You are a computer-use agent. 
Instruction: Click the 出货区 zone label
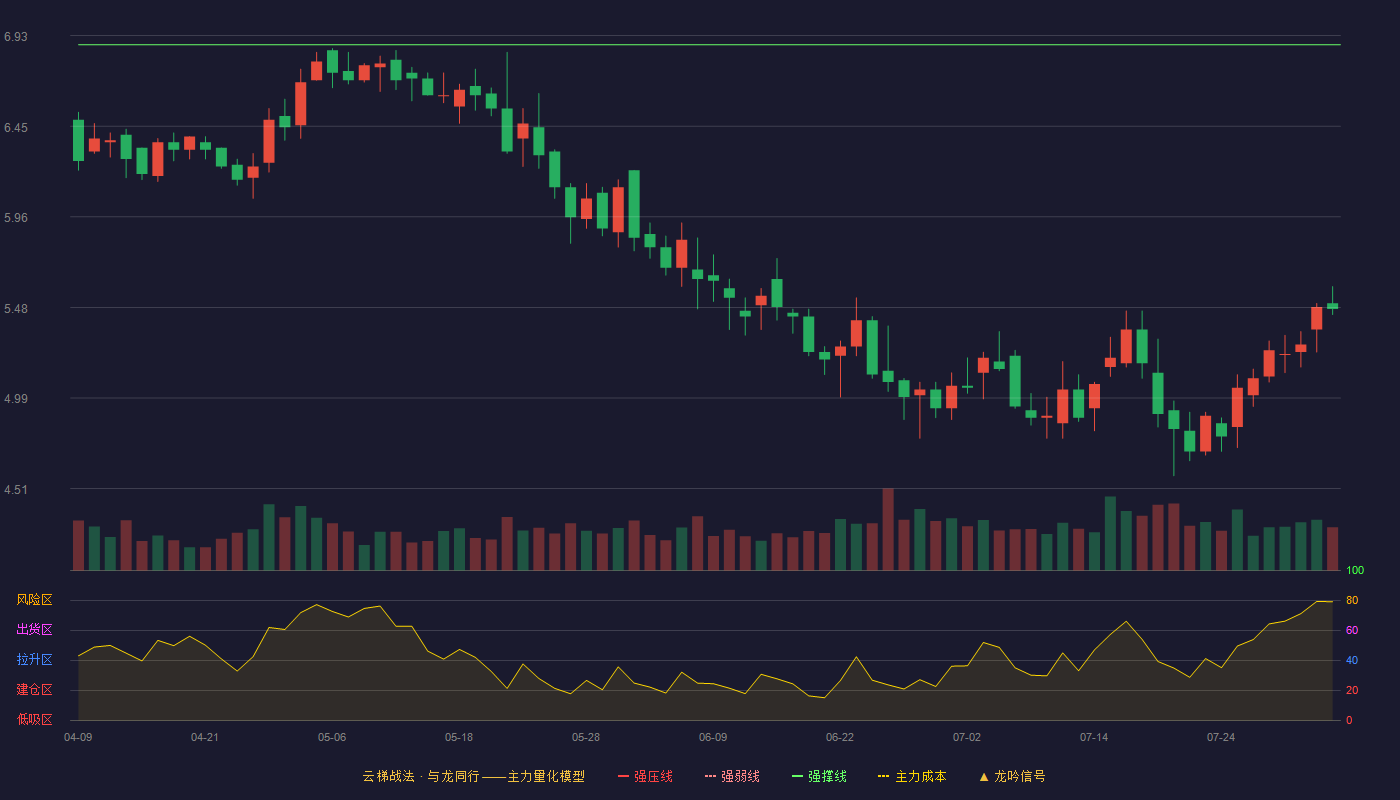tap(34, 630)
